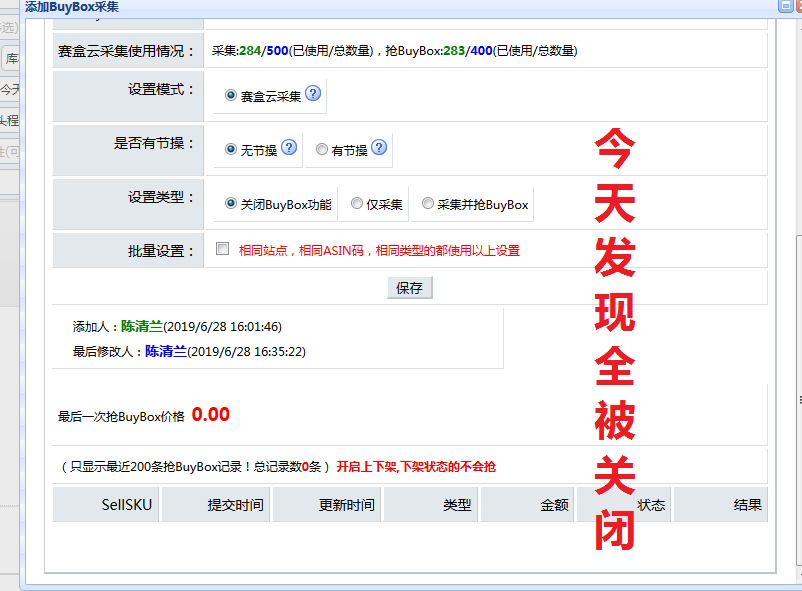Select the 无节操 radio option

tap(231, 149)
